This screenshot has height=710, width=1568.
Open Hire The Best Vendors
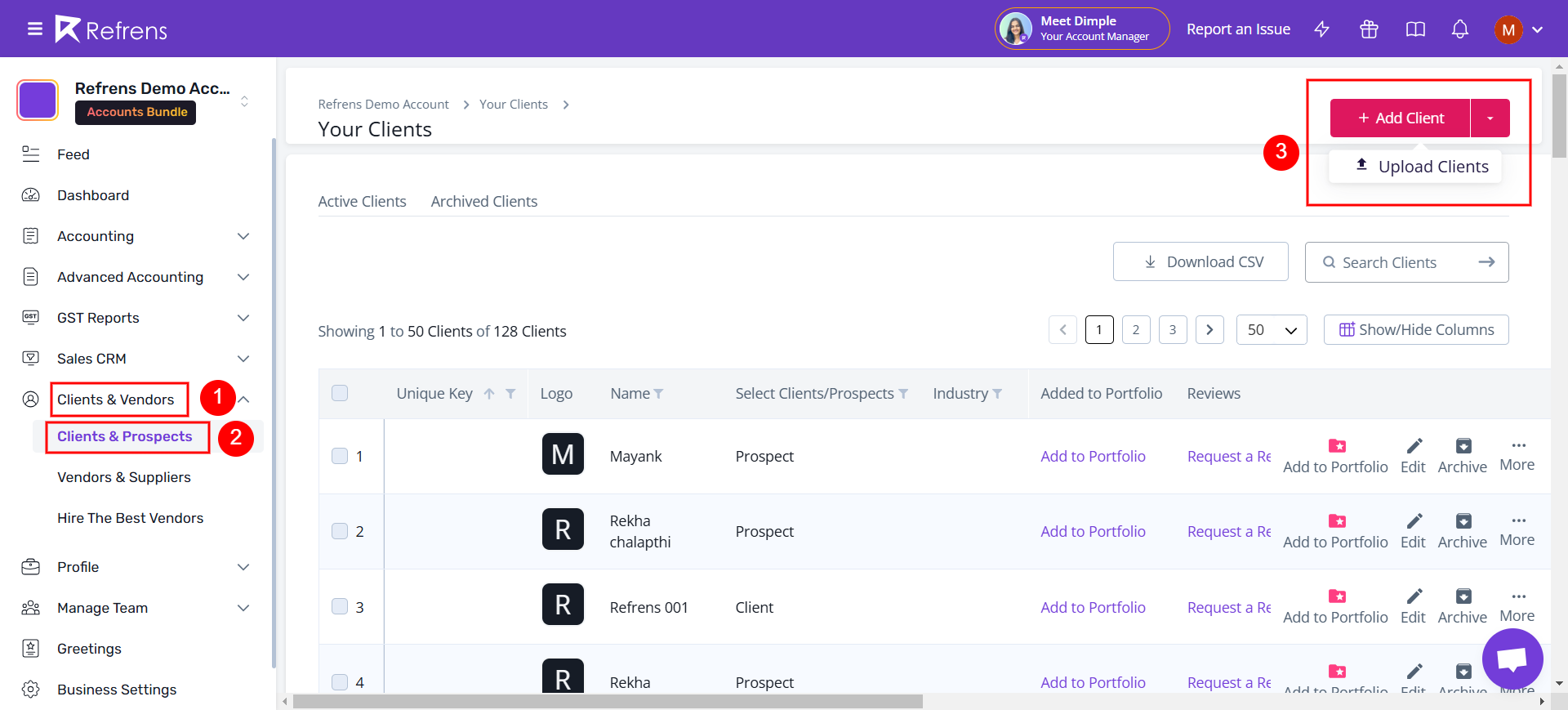131,518
